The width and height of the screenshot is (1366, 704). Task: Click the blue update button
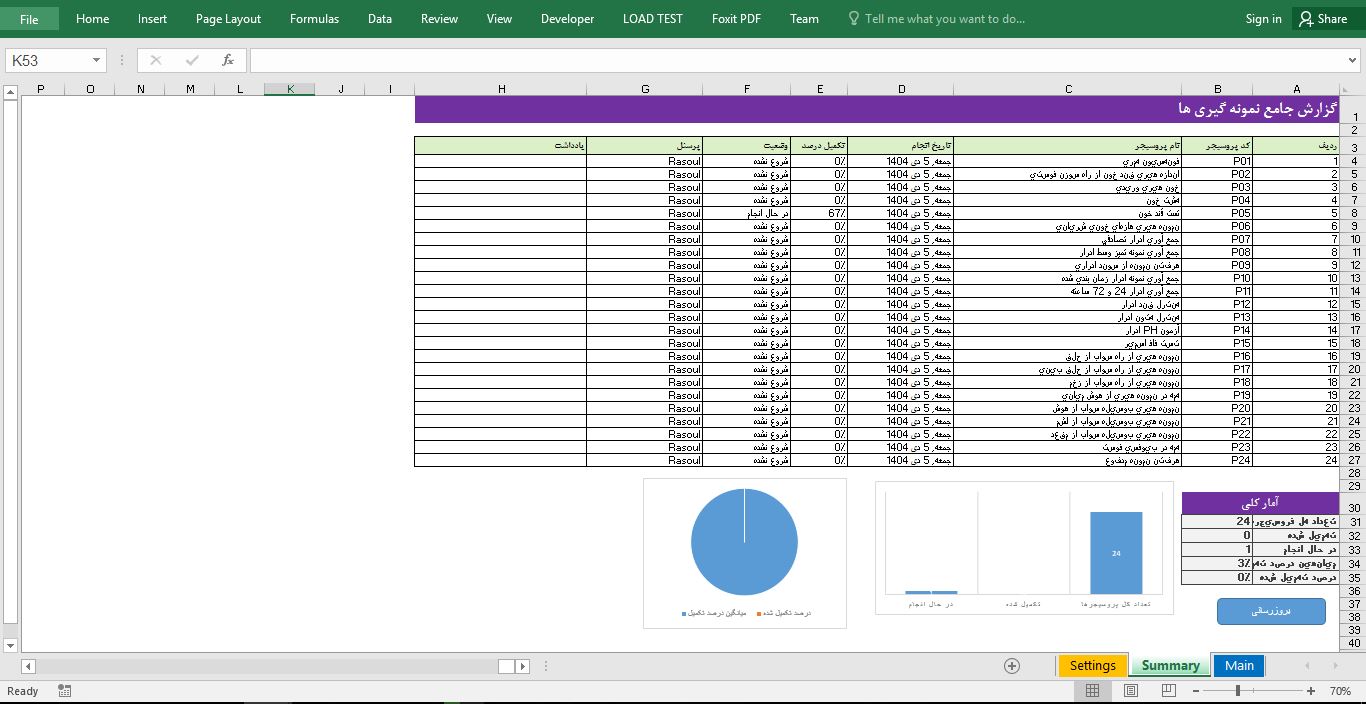coord(1271,610)
